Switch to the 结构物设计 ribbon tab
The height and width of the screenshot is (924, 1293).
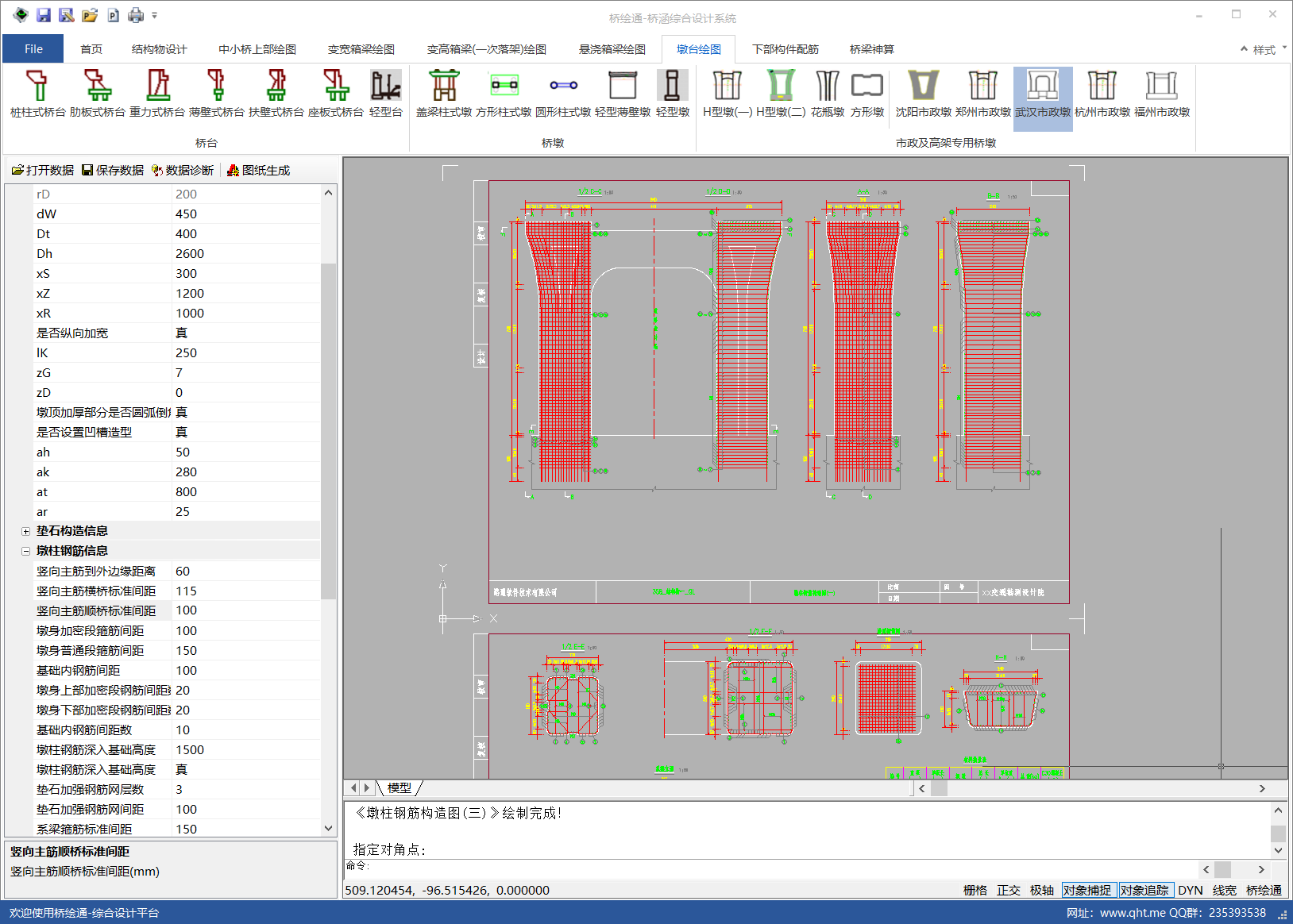(x=159, y=49)
